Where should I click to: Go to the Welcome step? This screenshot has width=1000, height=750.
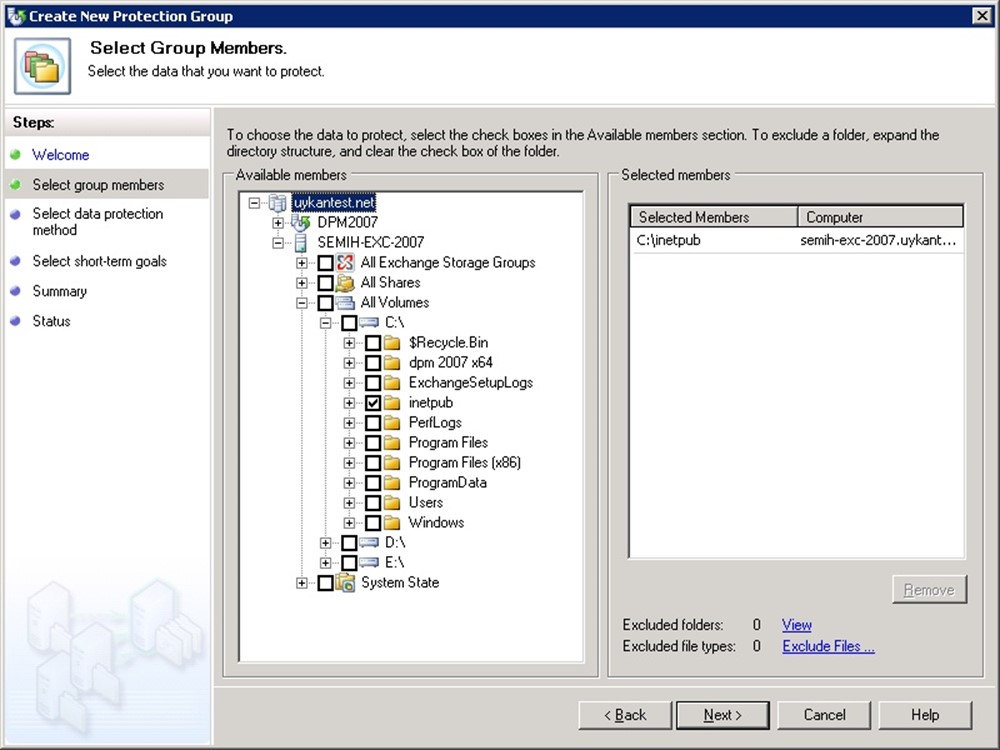60,155
